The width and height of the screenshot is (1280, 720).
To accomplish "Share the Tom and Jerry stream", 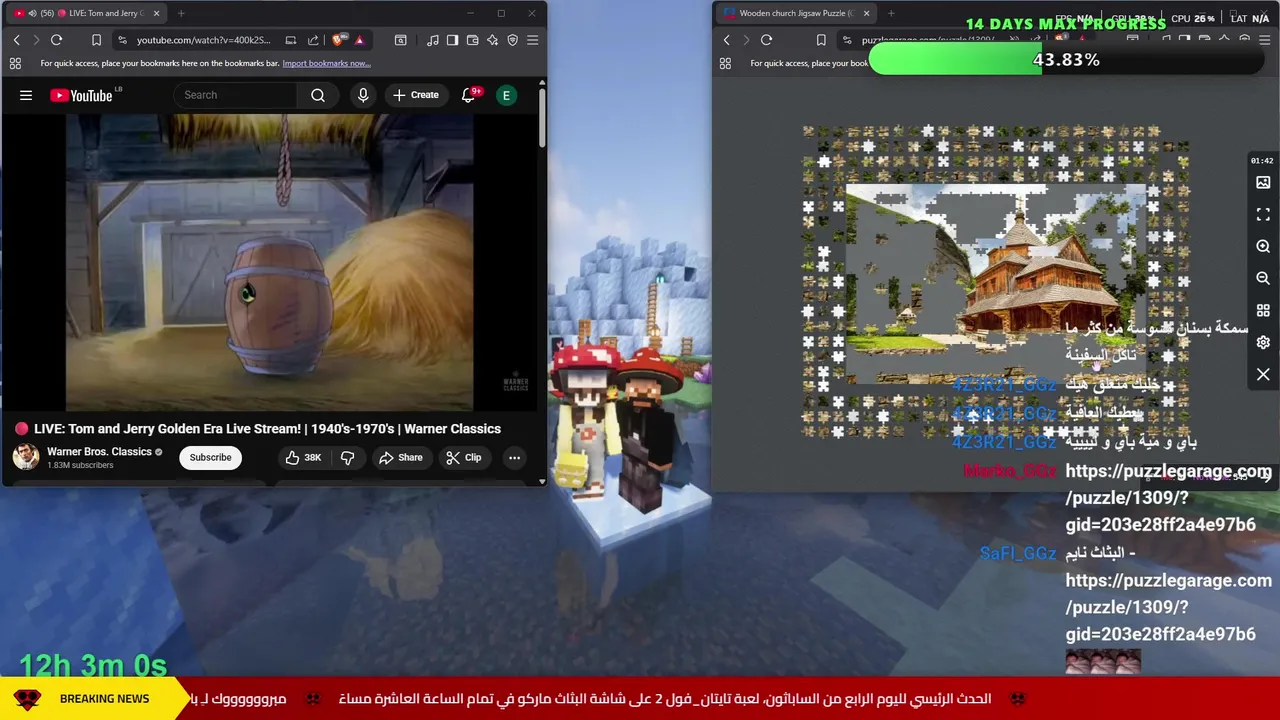I will [x=400, y=457].
